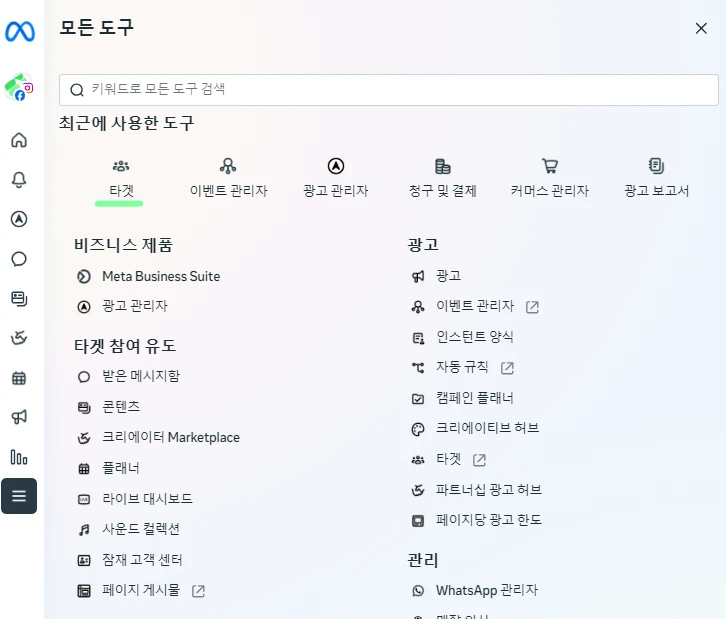Screen dimensions: 726x619
Task: Open insights bar chart icon in sidebar
Action: coord(19,457)
